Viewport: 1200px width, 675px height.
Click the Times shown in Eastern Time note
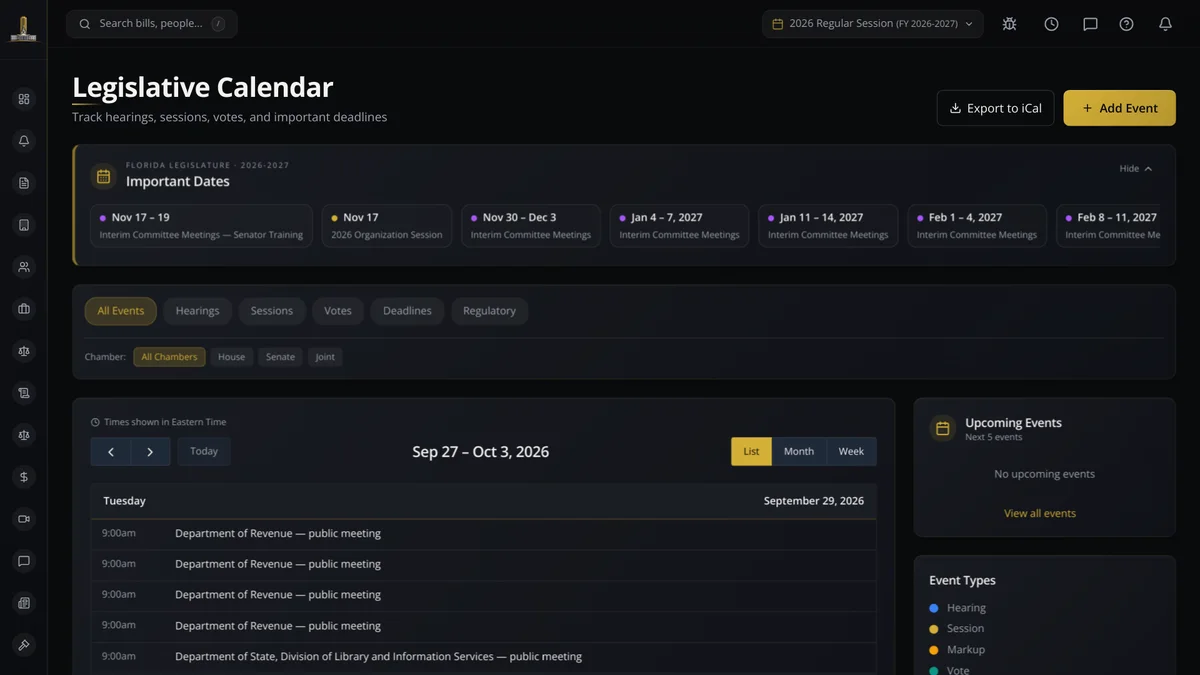click(x=159, y=422)
